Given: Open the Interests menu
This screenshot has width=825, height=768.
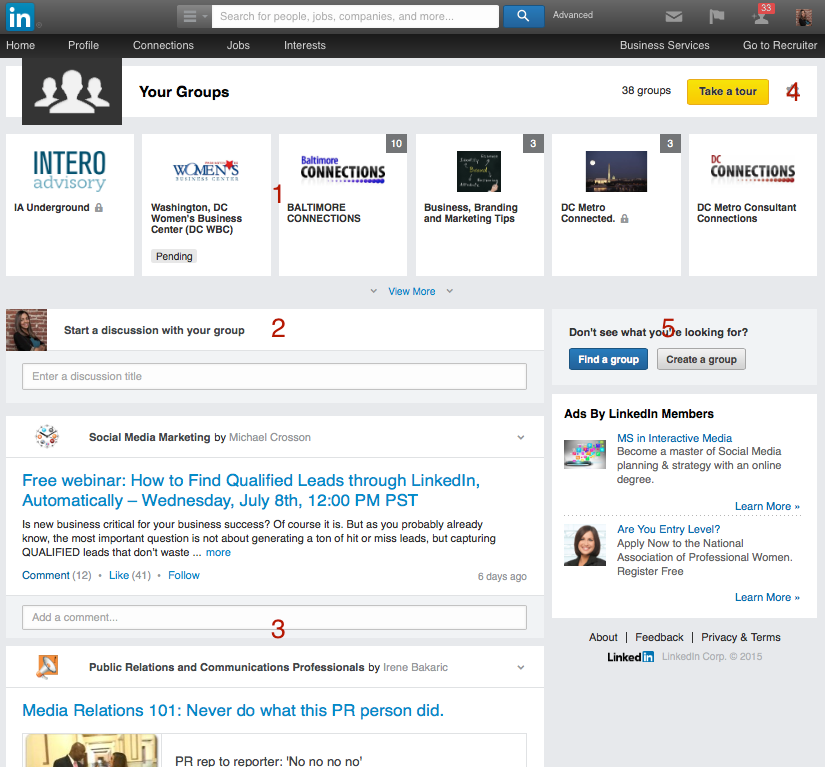Looking at the screenshot, I should point(304,45).
